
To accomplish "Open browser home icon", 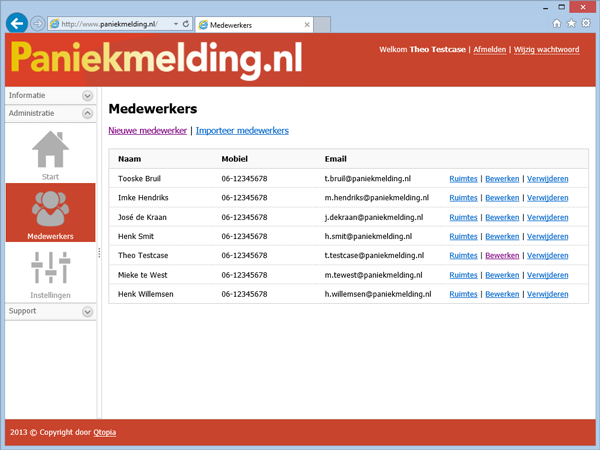I will pyautogui.click(x=557, y=23).
